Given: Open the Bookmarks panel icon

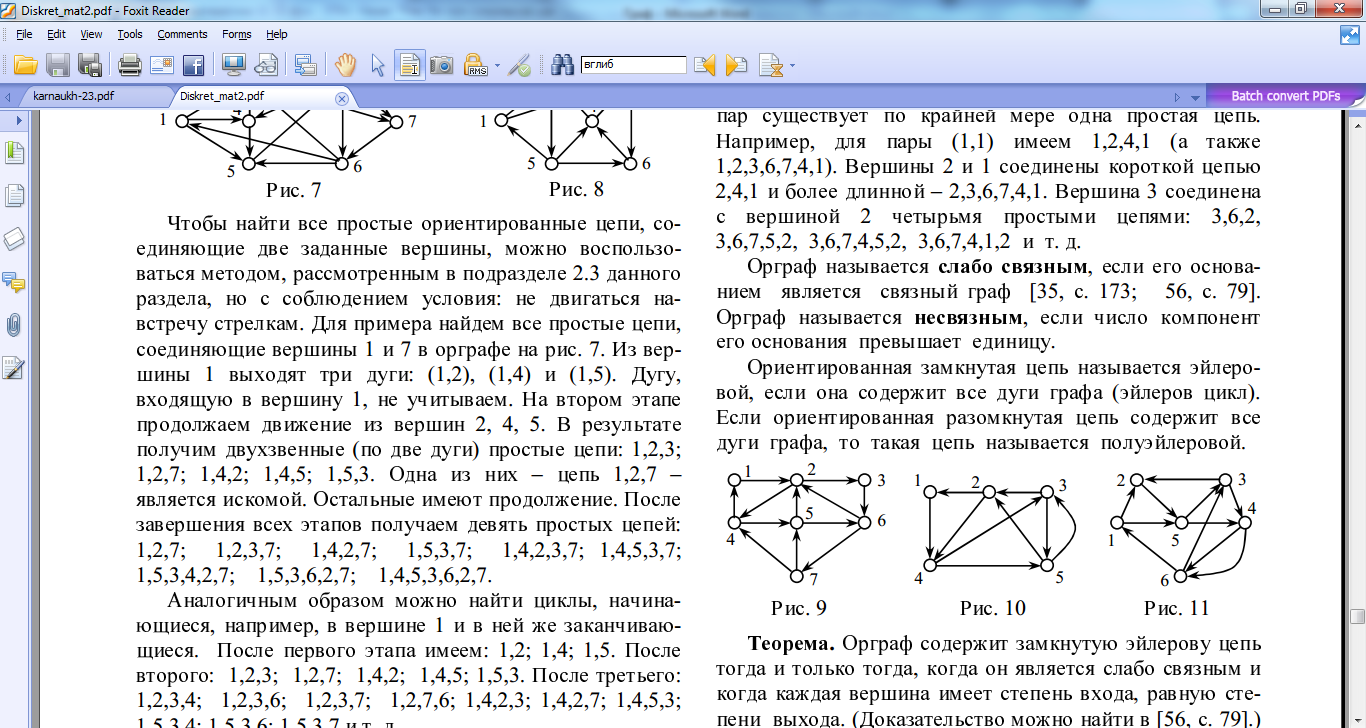Looking at the screenshot, I should click(x=14, y=153).
